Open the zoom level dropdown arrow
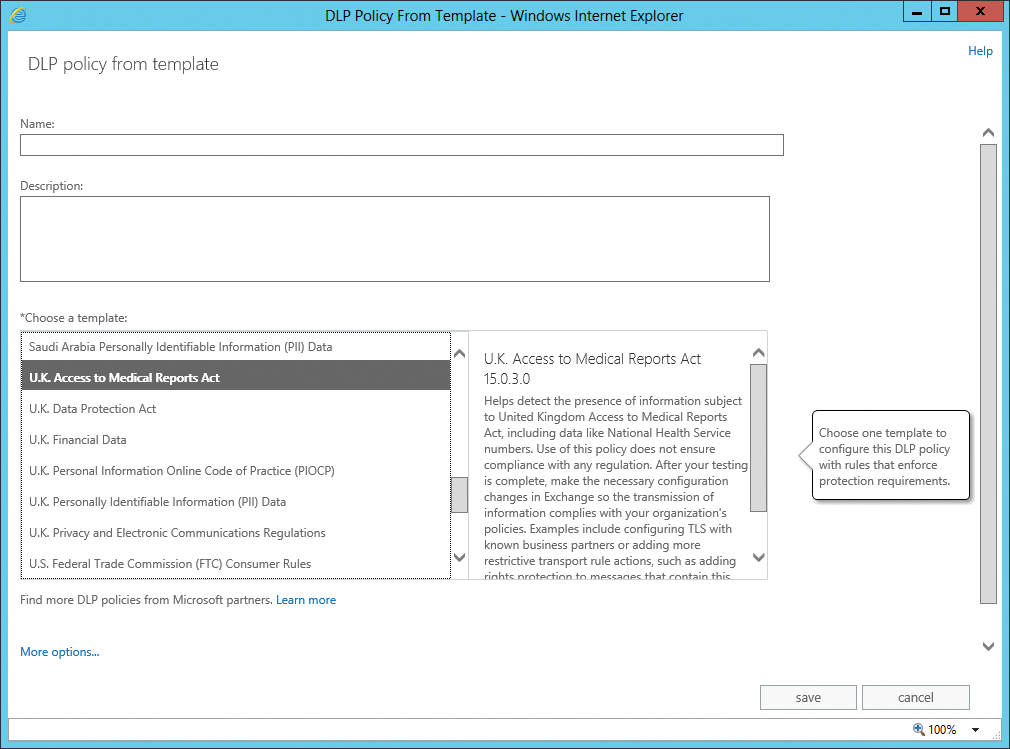1010x749 pixels. (975, 730)
